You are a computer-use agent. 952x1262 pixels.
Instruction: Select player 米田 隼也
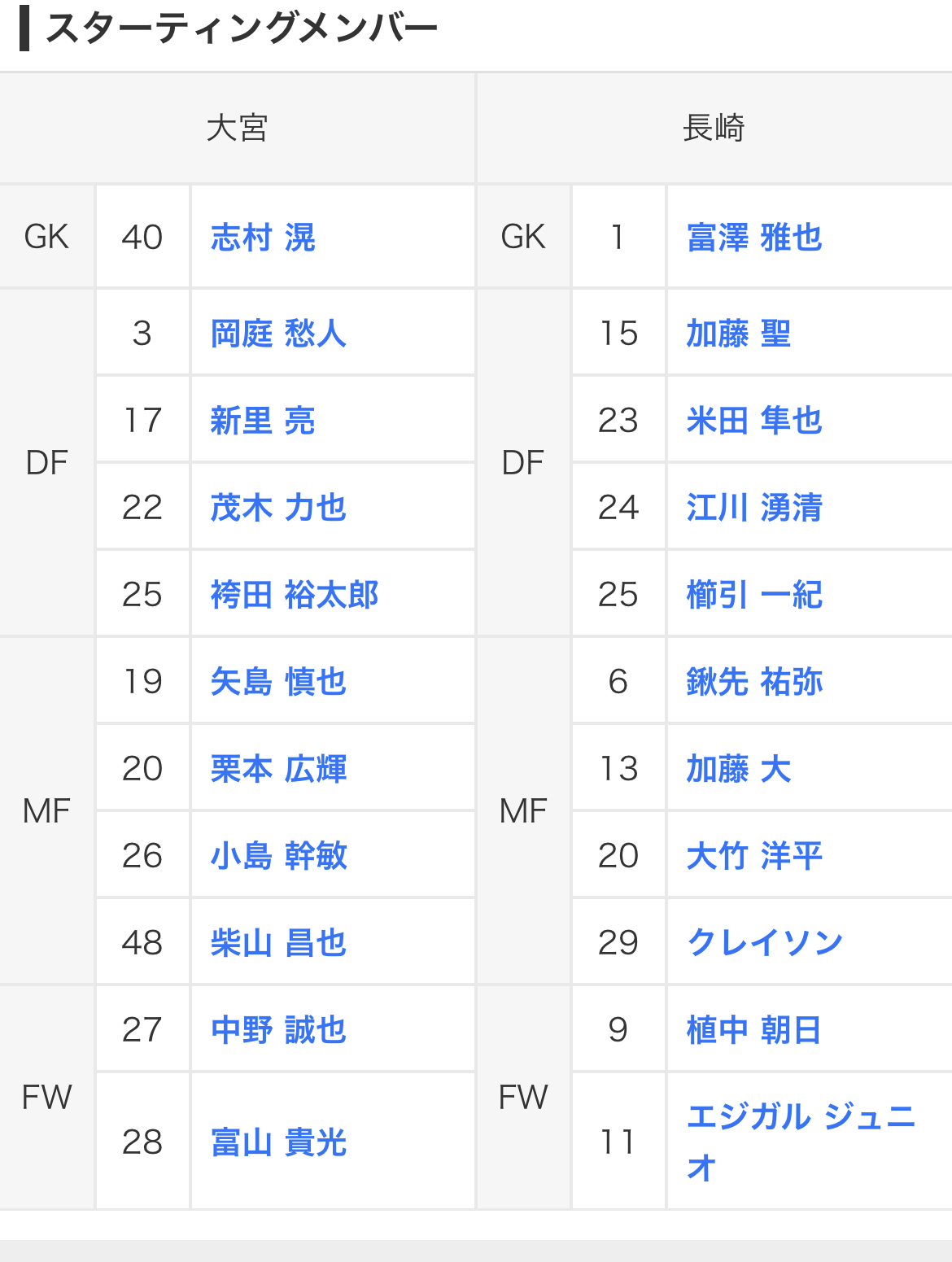(754, 421)
